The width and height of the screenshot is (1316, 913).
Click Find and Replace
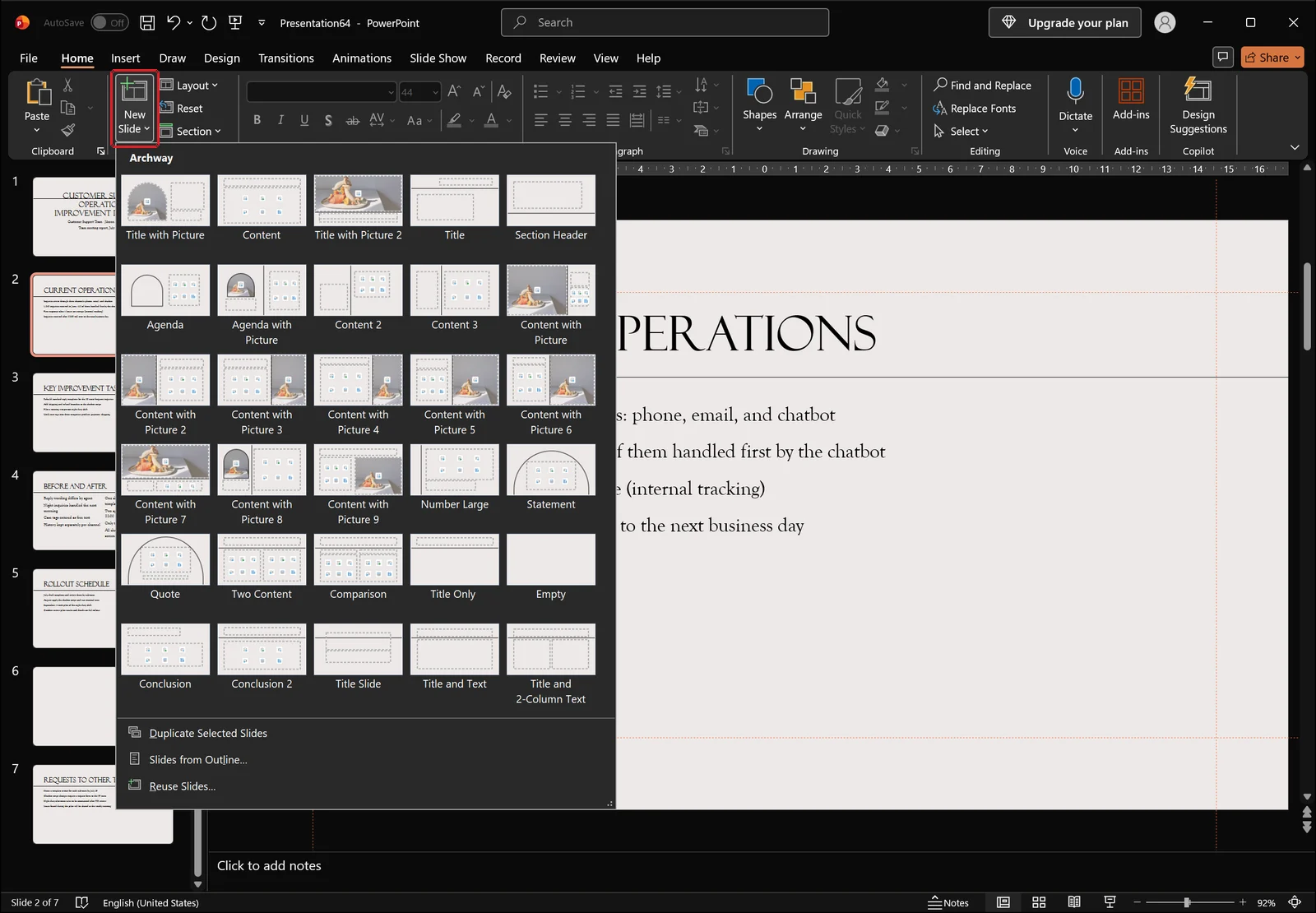tap(982, 86)
